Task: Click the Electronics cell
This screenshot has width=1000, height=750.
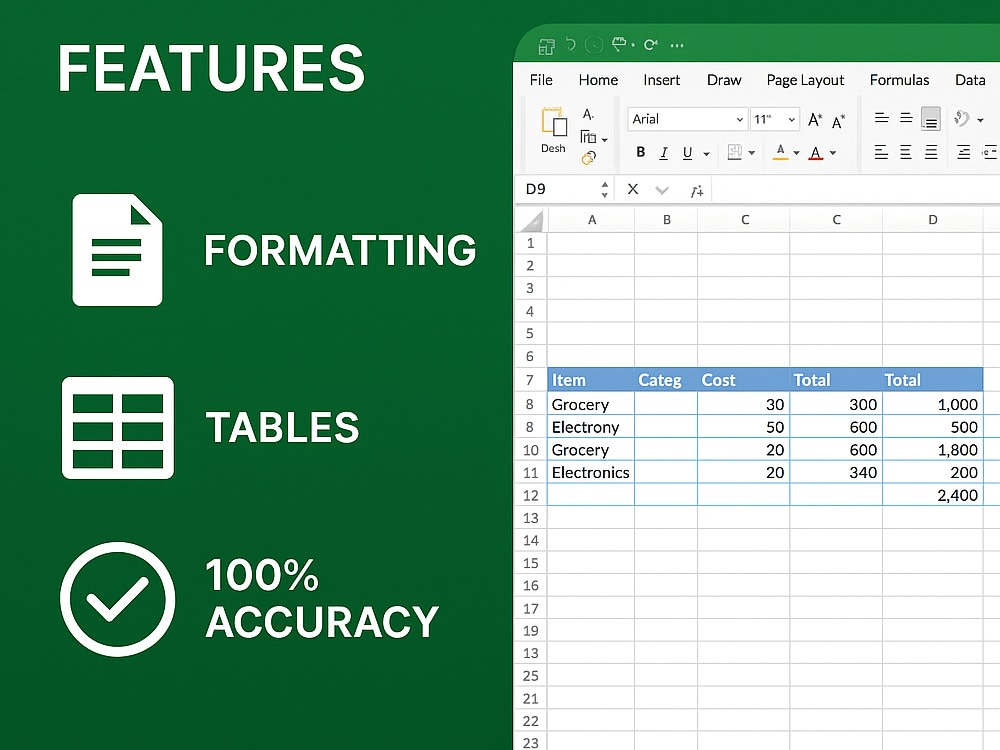Action: [x=591, y=473]
